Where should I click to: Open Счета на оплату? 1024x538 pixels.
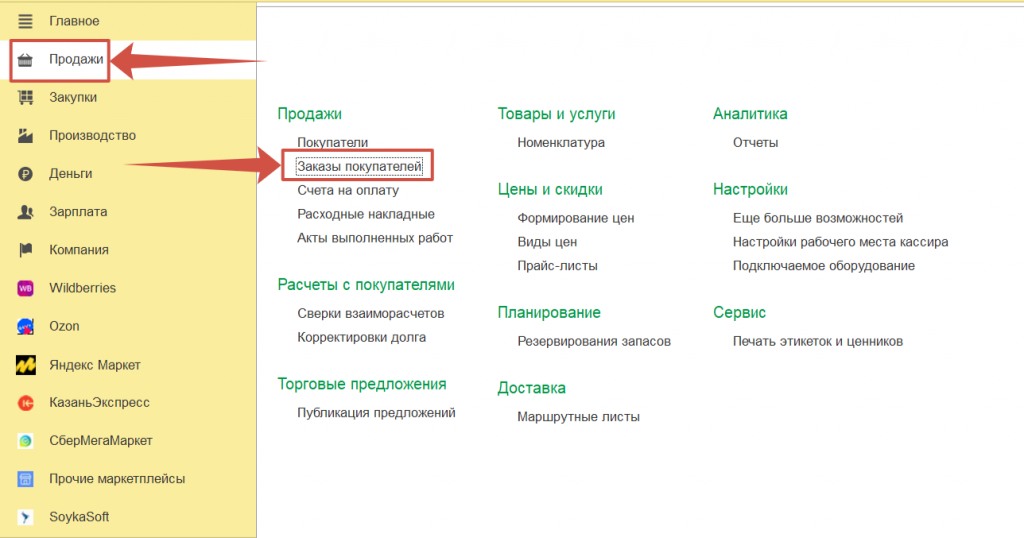pyautogui.click(x=347, y=190)
